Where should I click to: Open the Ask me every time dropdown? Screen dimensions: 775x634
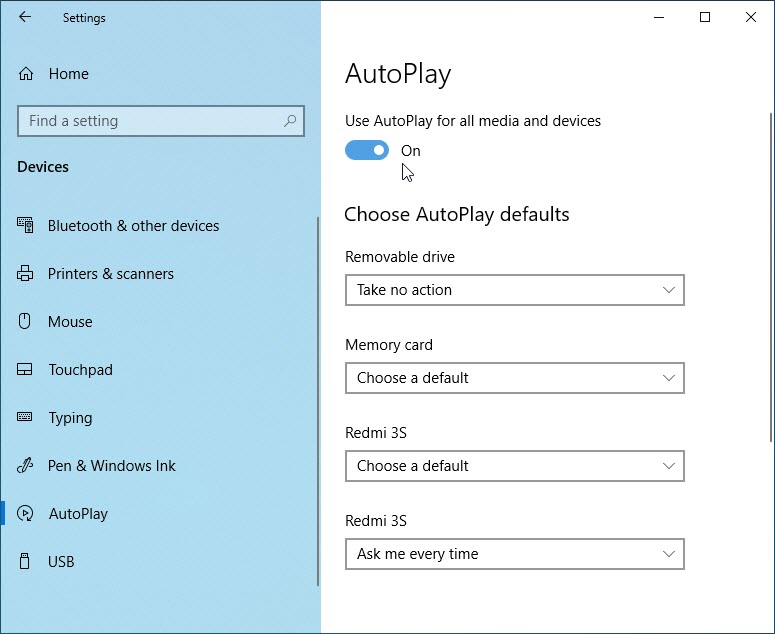click(515, 554)
